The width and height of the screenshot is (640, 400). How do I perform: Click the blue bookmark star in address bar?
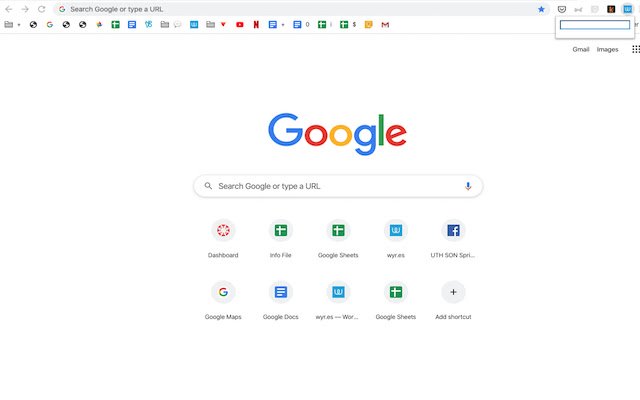tap(541, 9)
